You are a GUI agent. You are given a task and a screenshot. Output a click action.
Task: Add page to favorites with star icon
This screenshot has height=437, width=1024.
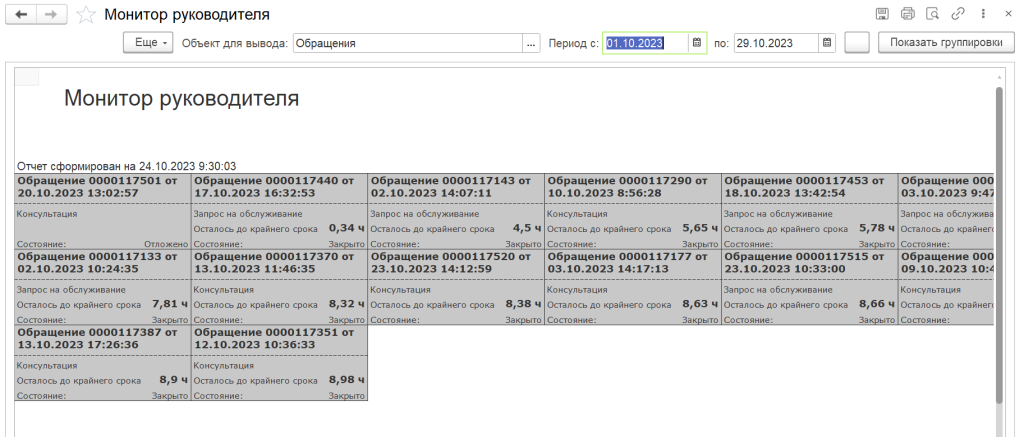(x=87, y=15)
